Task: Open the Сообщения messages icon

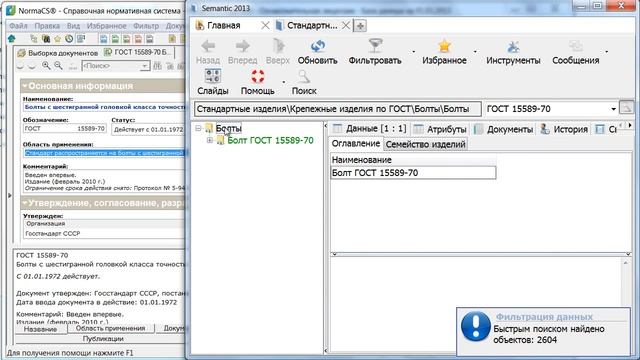Action: [x=576, y=46]
